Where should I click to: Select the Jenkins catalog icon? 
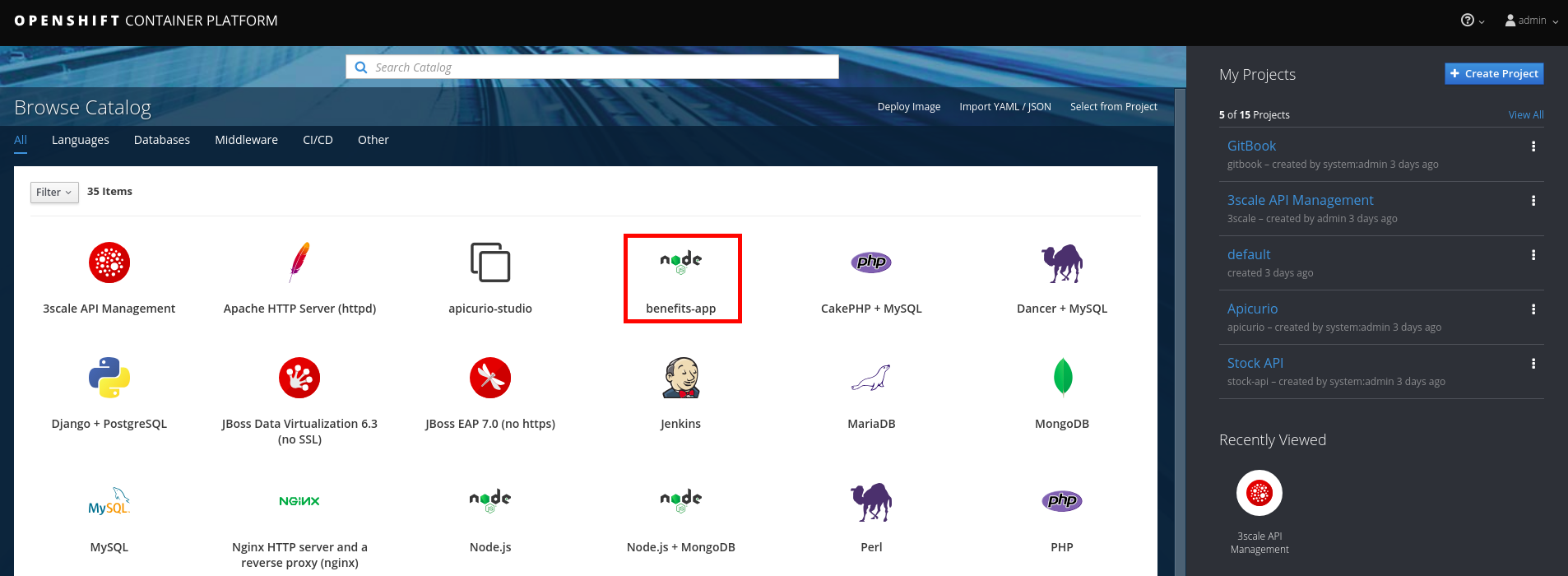680,379
